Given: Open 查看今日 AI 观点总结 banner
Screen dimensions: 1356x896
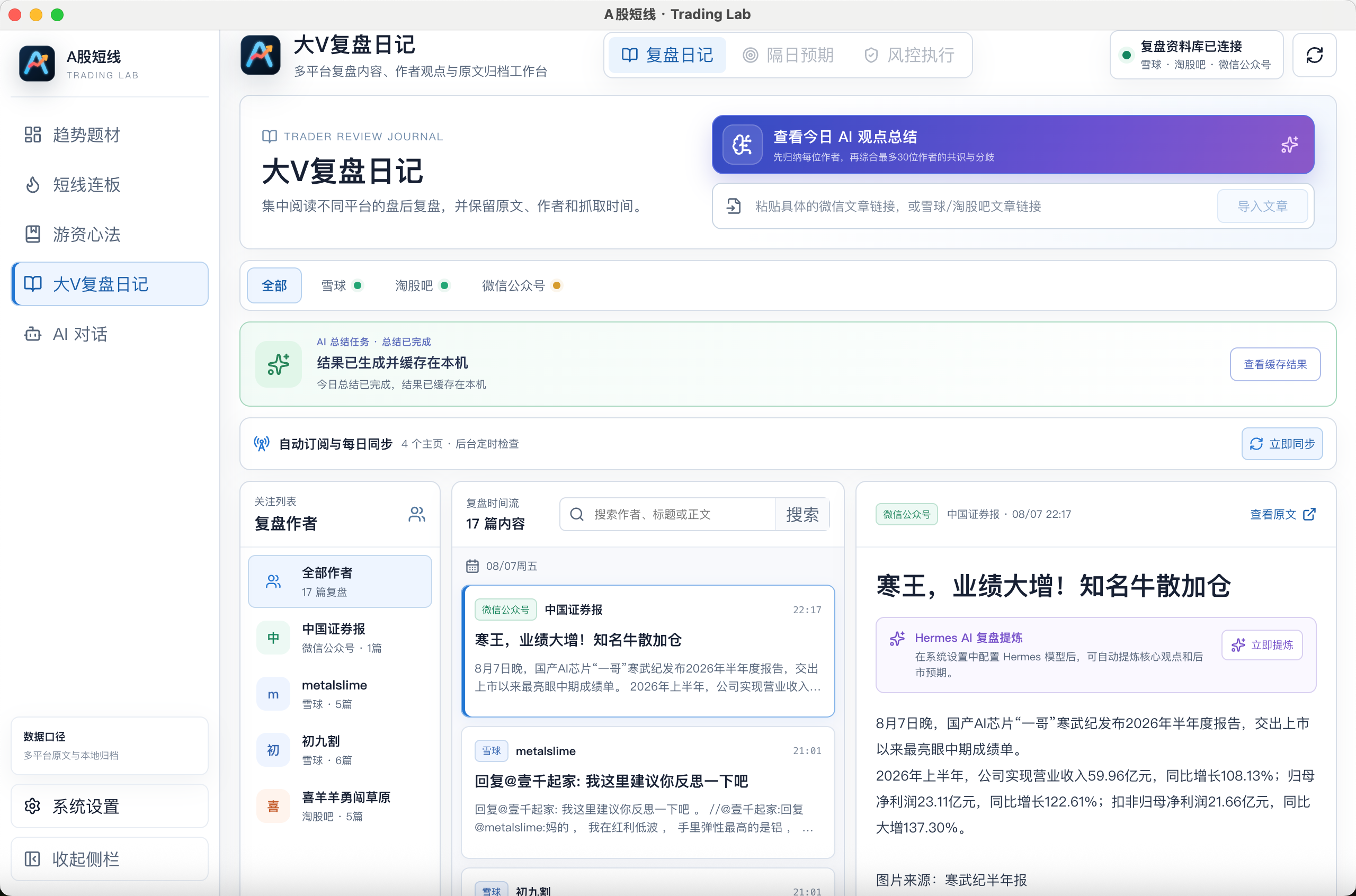Looking at the screenshot, I should click(1013, 145).
